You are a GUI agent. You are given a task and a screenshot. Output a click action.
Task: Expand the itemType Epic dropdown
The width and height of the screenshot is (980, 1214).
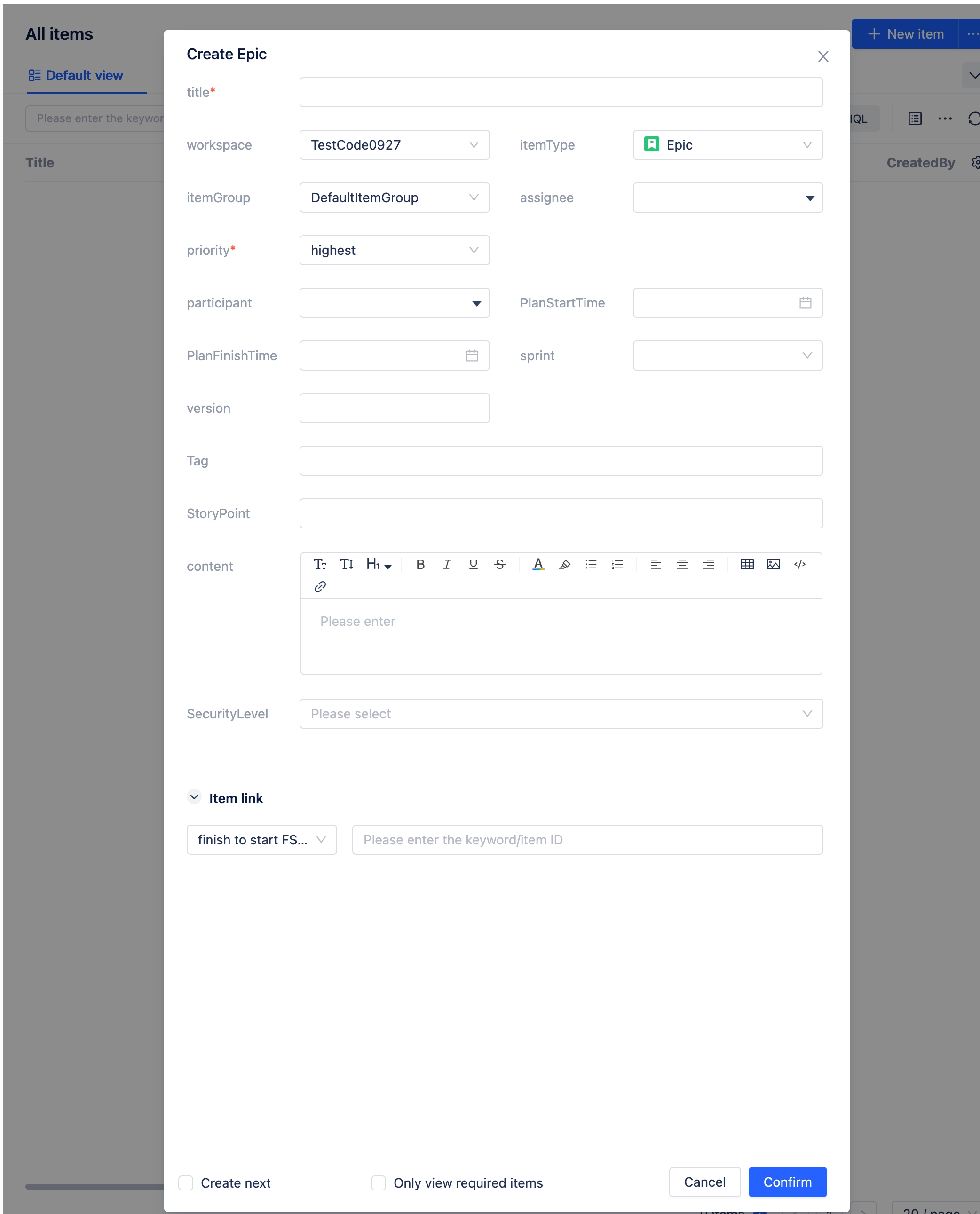[x=727, y=145]
